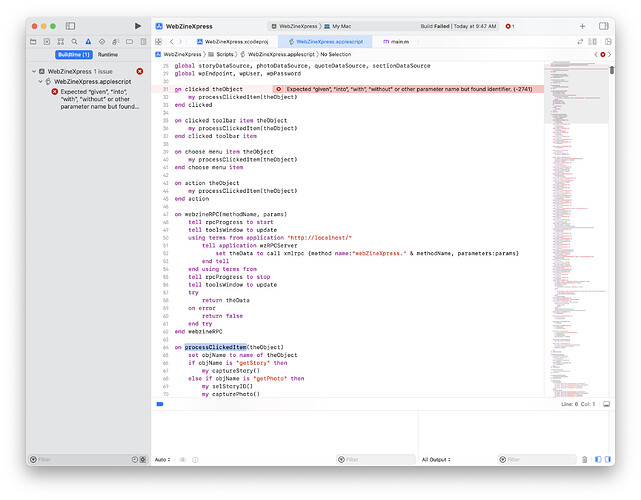
Task: Open the Source Control navigator icon
Action: coord(47,42)
